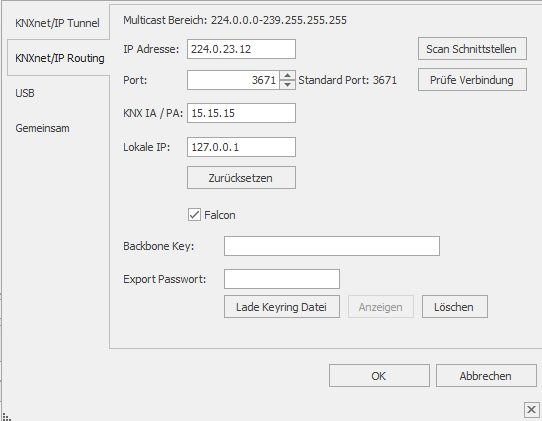Image resolution: width=542 pixels, height=421 pixels.
Task: Click Lade Keyring Datei button
Action: (x=282, y=307)
